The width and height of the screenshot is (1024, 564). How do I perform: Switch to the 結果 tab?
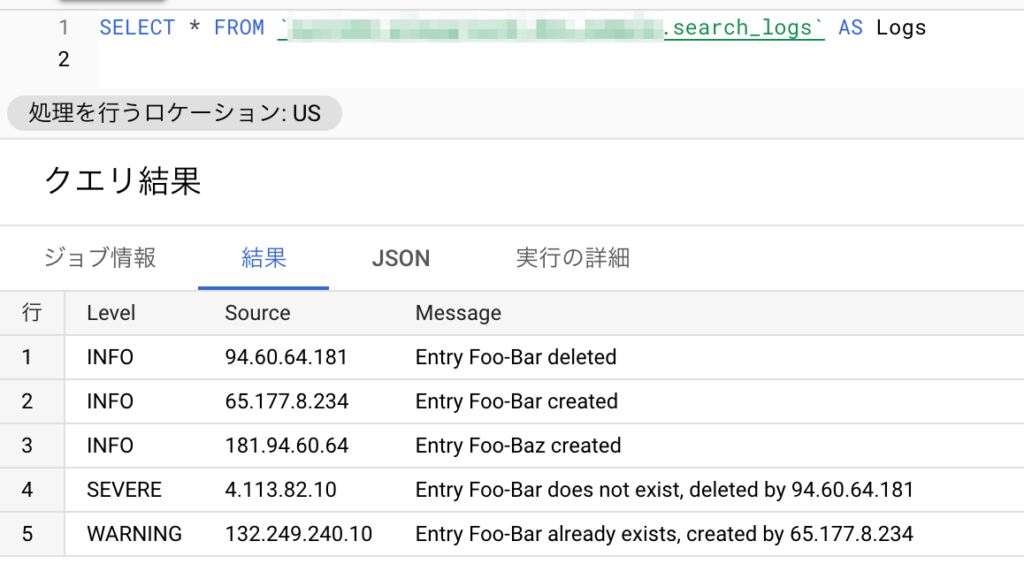click(264, 258)
